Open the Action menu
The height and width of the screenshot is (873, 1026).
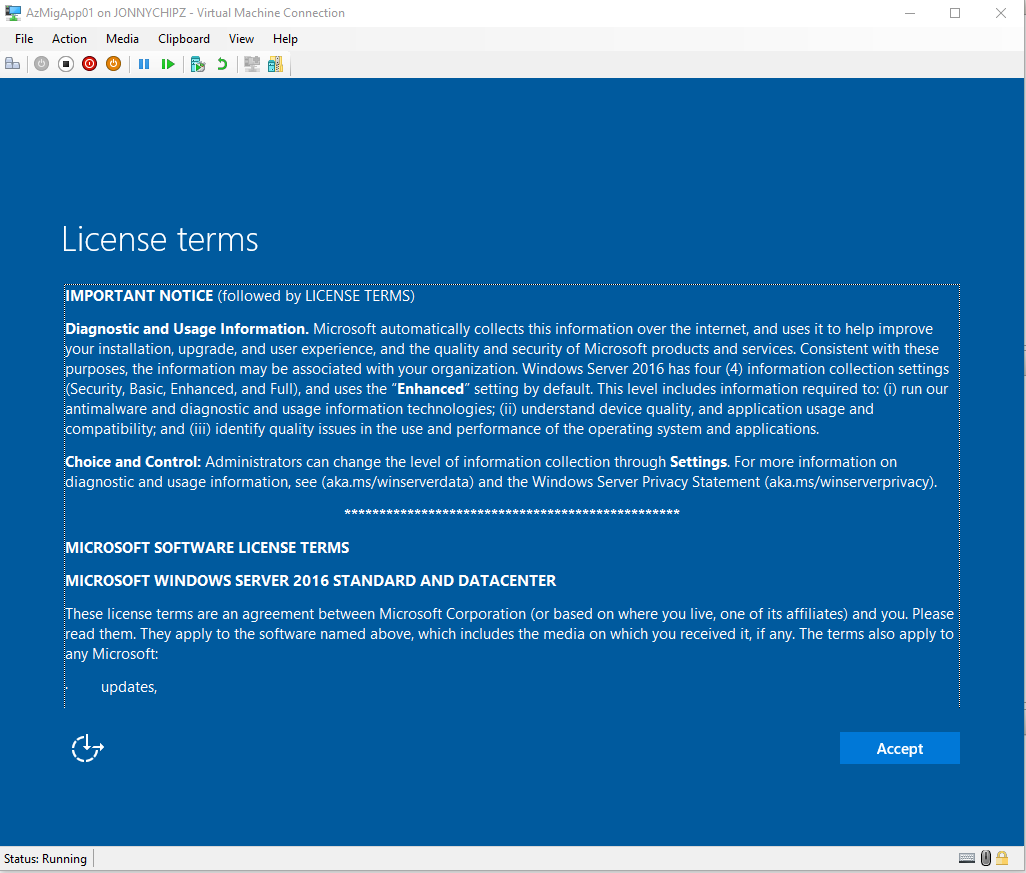70,39
